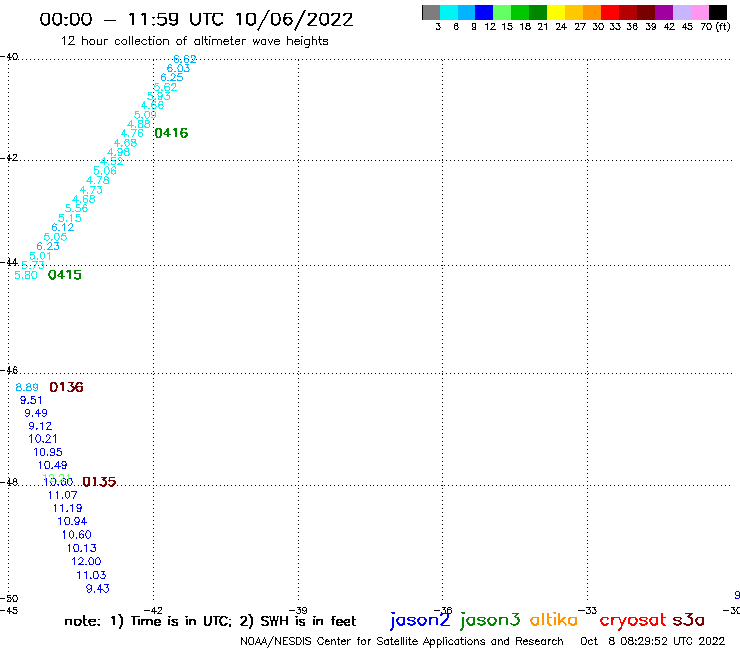Click the title '00:00 – 11:59 UTC 10/06/2022'
The height and width of the screenshot is (650, 740).
click(x=196, y=19)
